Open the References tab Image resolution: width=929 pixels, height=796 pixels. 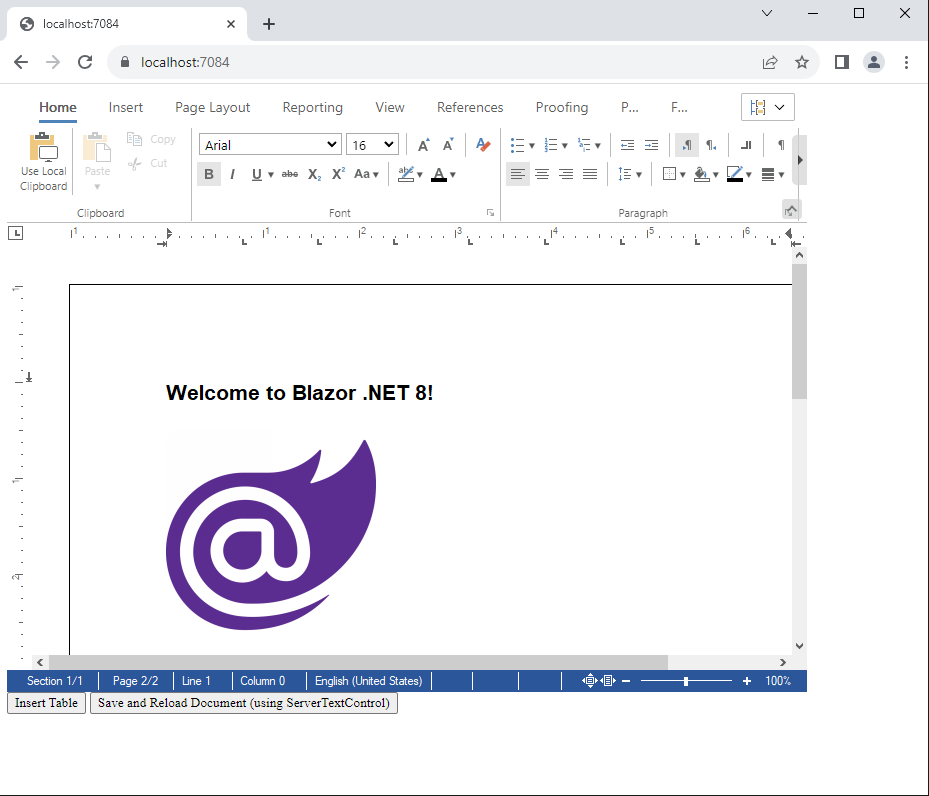tap(470, 107)
